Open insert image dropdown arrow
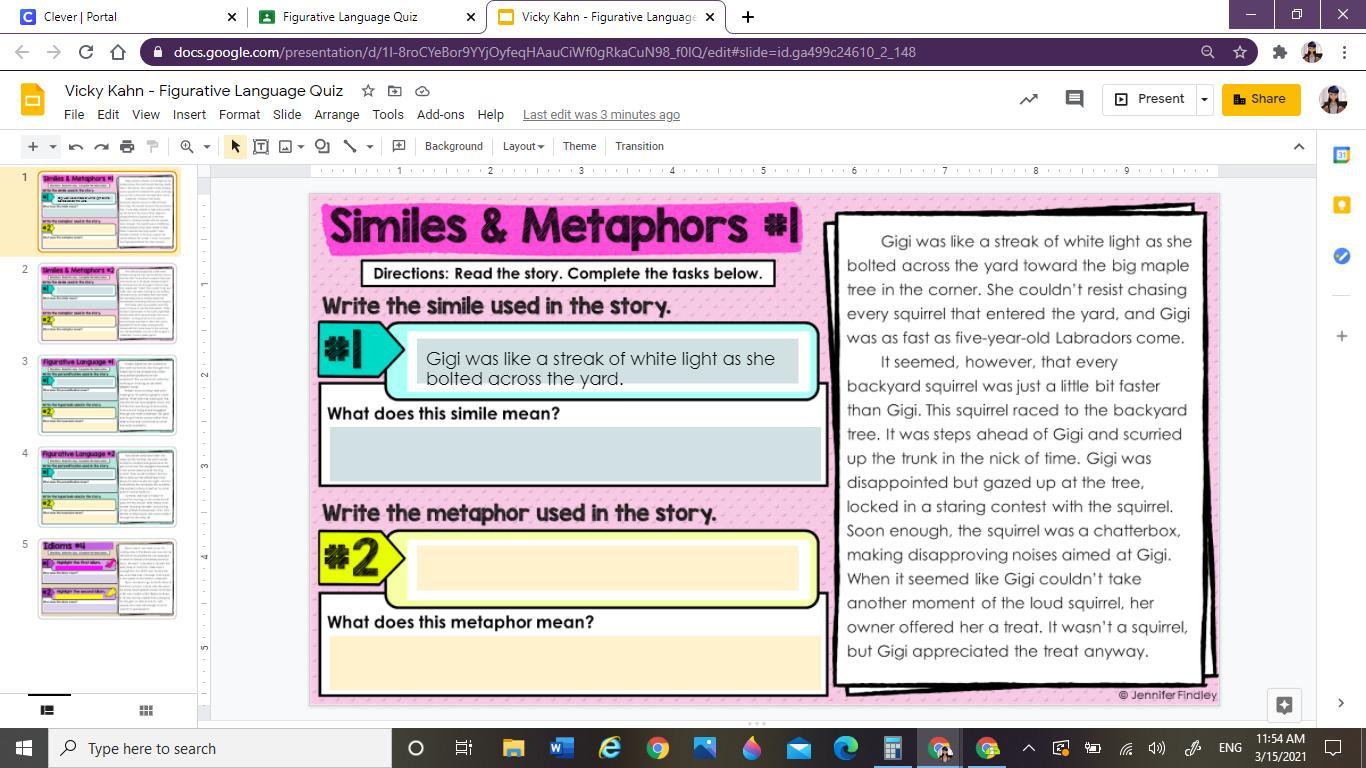The height and width of the screenshot is (768, 1366). [301, 146]
